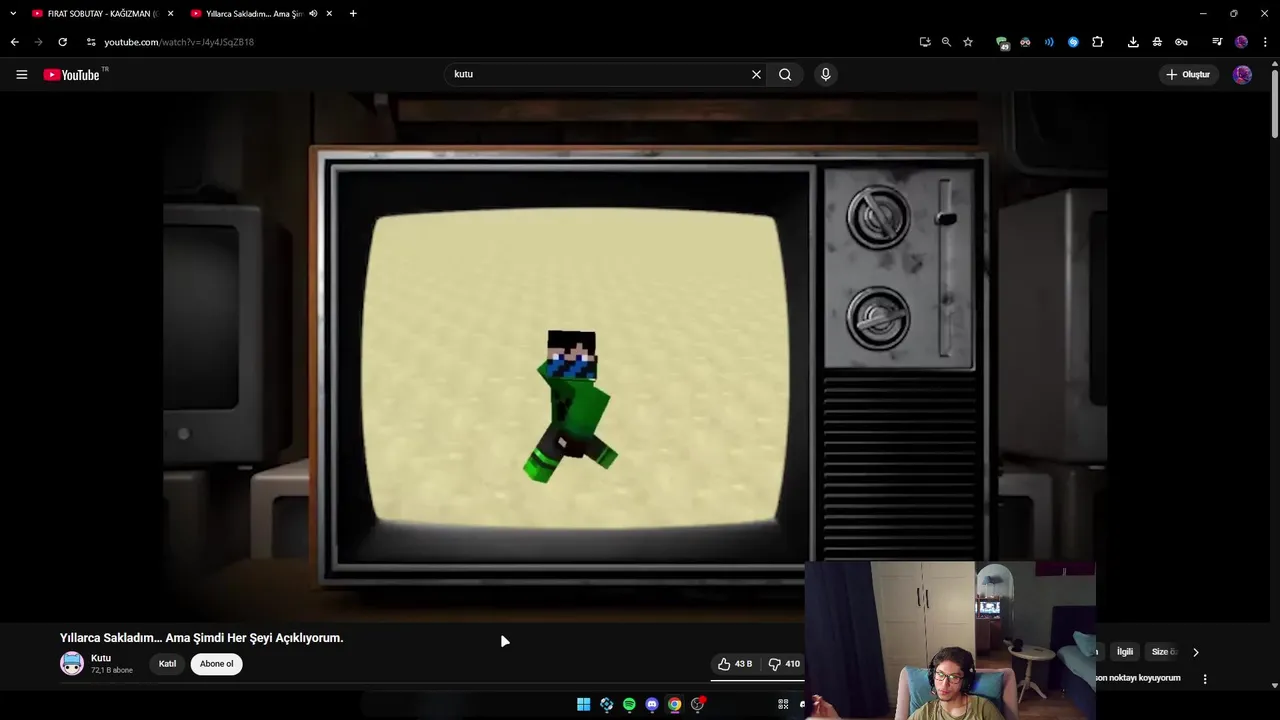The height and width of the screenshot is (720, 1280).
Task: Open Chrome three-dot menu
Action: [1265, 42]
